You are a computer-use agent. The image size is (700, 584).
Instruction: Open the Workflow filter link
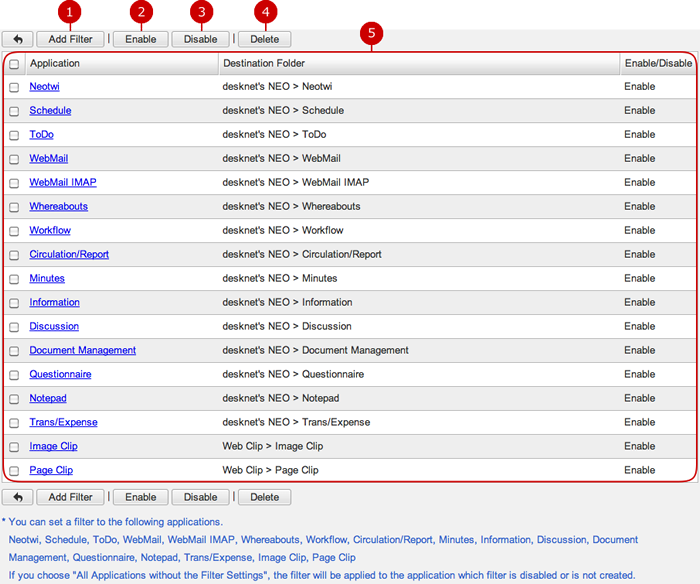50,230
